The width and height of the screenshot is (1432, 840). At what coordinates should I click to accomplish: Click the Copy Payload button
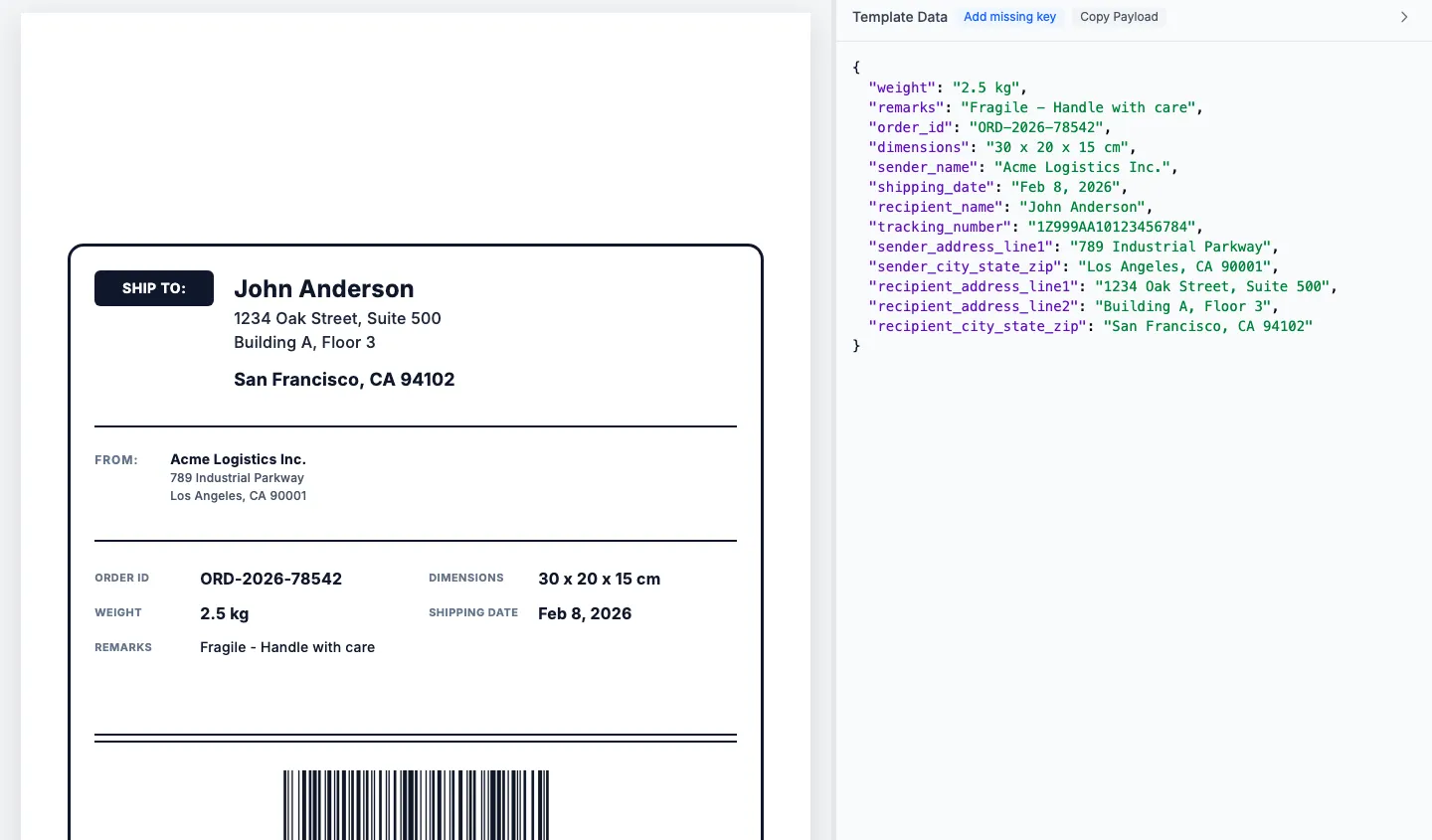(x=1118, y=17)
